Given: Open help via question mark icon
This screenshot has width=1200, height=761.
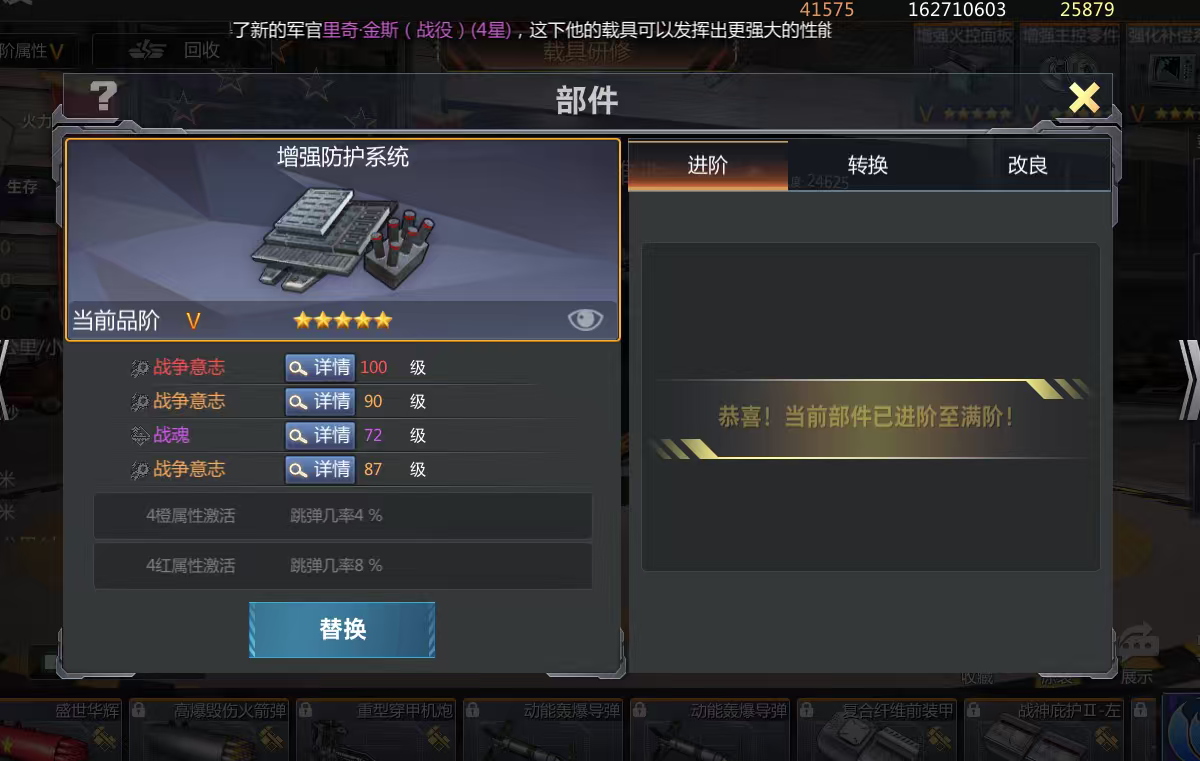Looking at the screenshot, I should (103, 96).
